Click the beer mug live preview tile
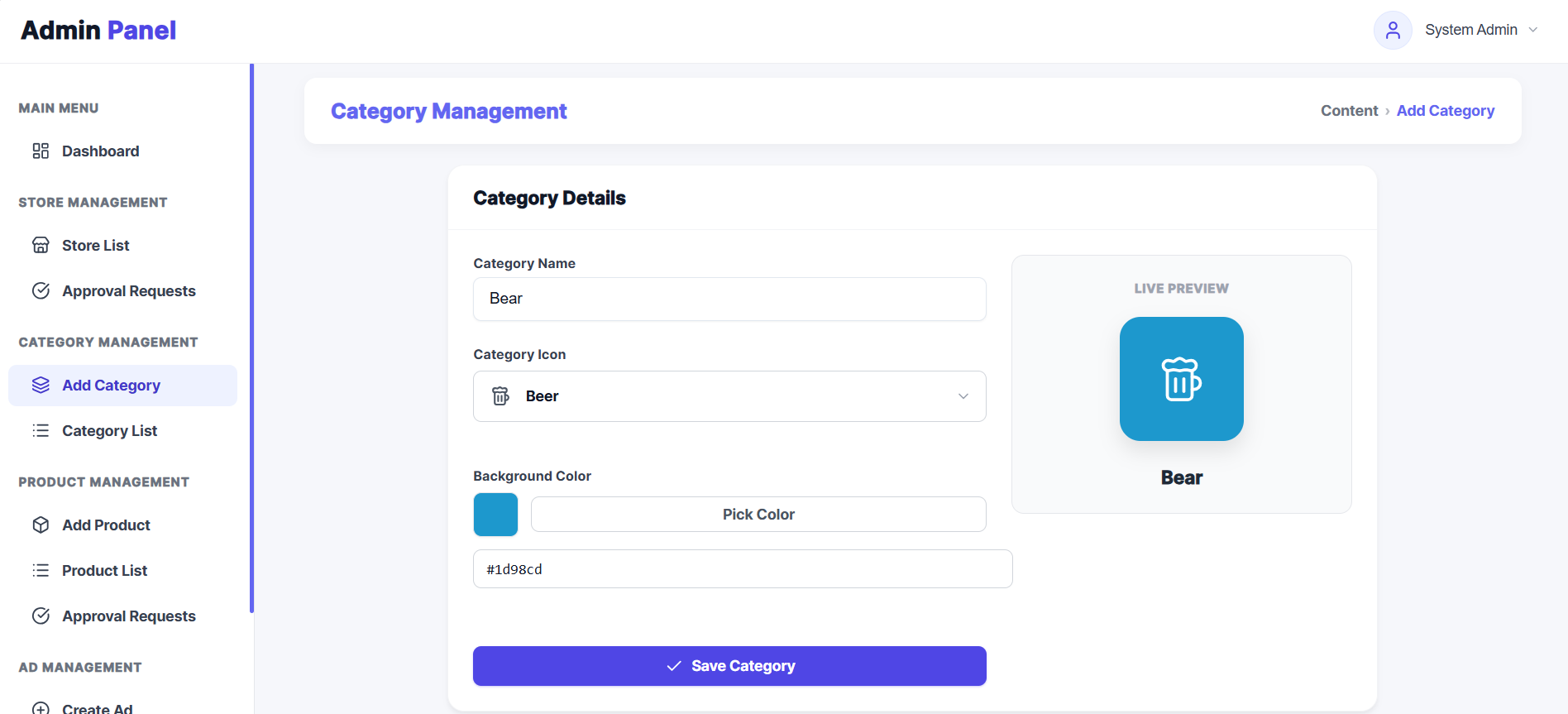Screen dimensions: 1568x714 (x=1181, y=379)
